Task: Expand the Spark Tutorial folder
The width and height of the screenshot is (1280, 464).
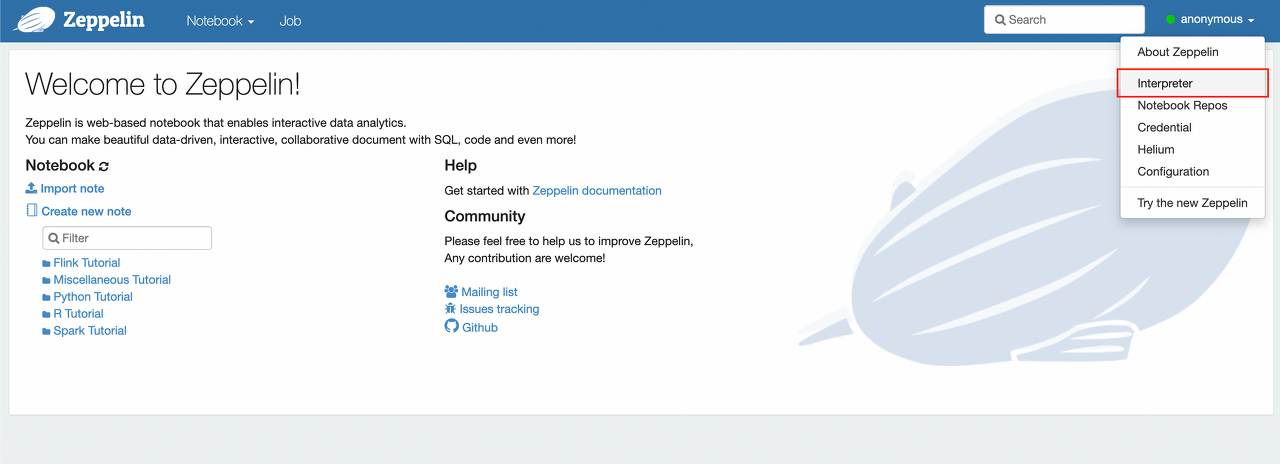Action: coord(90,331)
